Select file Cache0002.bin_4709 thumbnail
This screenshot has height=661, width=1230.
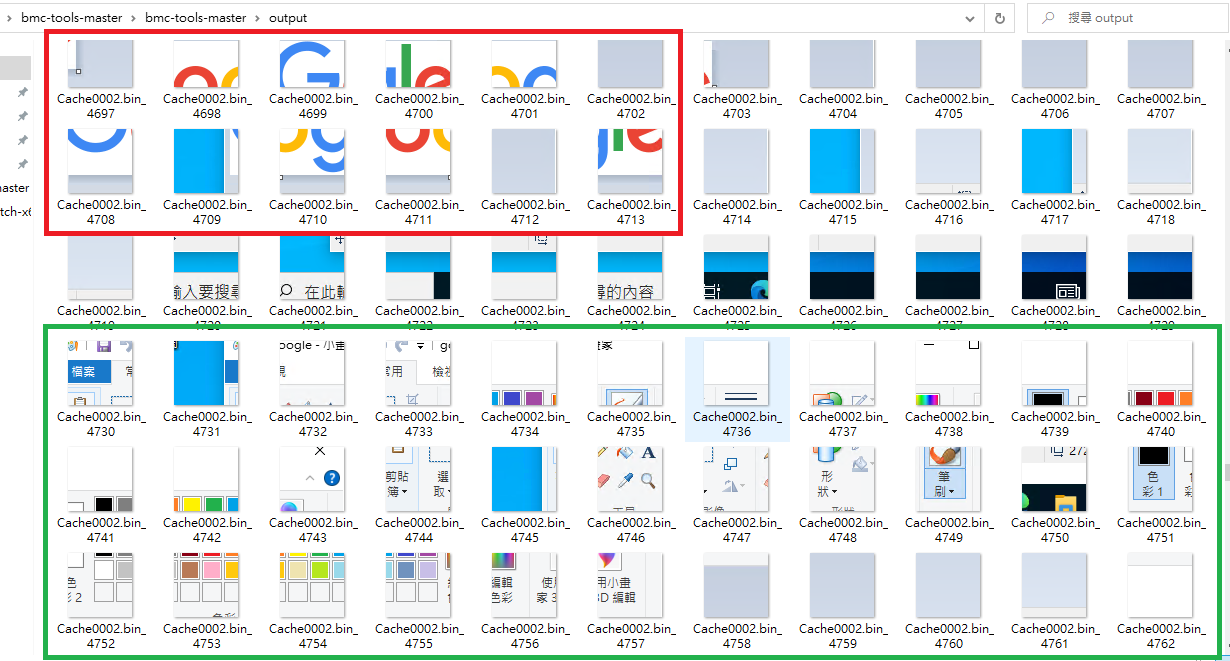(207, 161)
